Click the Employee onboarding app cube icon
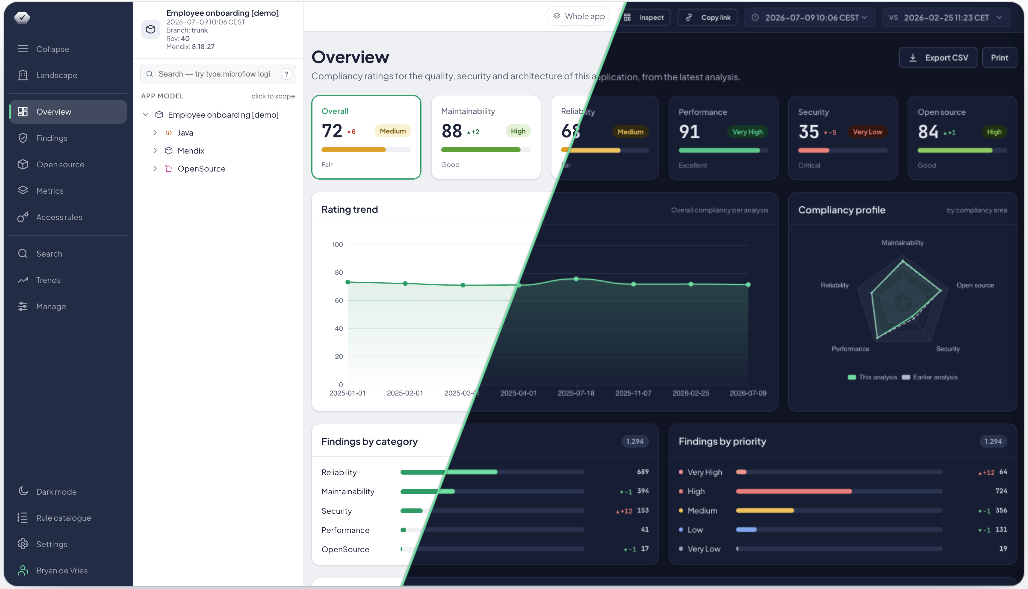1028x589 pixels. tap(151, 30)
